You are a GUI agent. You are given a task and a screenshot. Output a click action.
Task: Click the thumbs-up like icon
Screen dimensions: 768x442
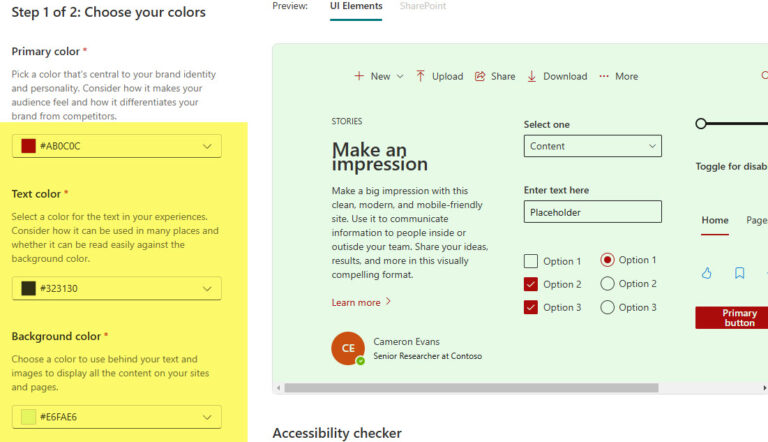(x=706, y=273)
